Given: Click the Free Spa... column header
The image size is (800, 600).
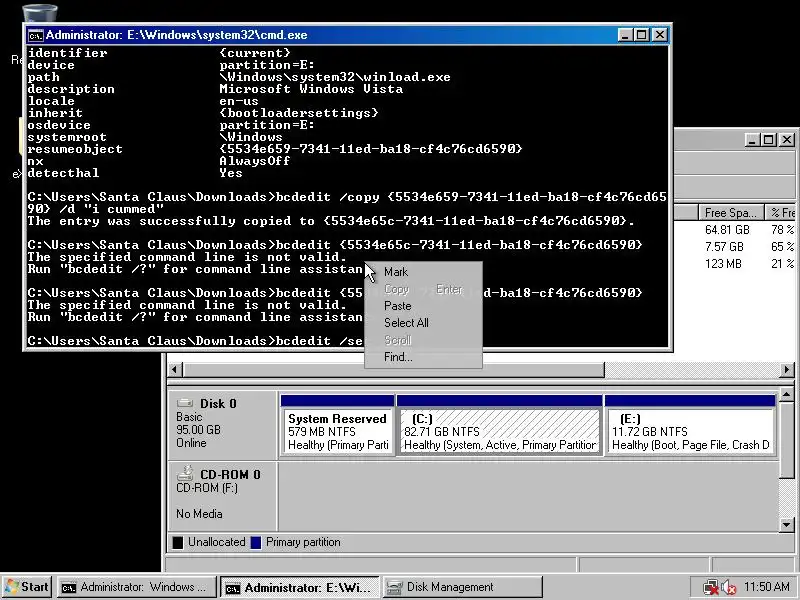Looking at the screenshot, I should (x=732, y=212).
